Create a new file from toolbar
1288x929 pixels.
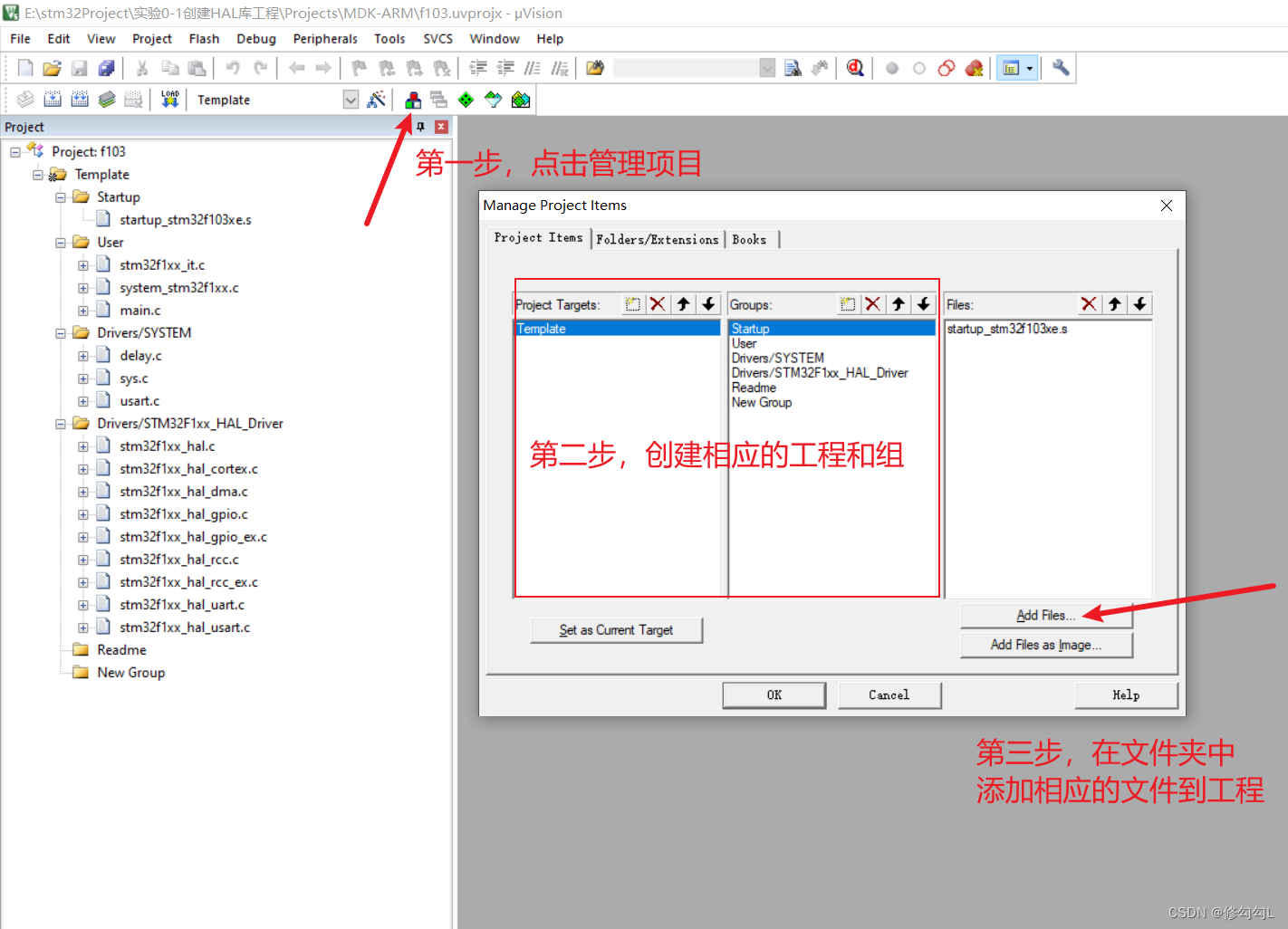point(25,68)
